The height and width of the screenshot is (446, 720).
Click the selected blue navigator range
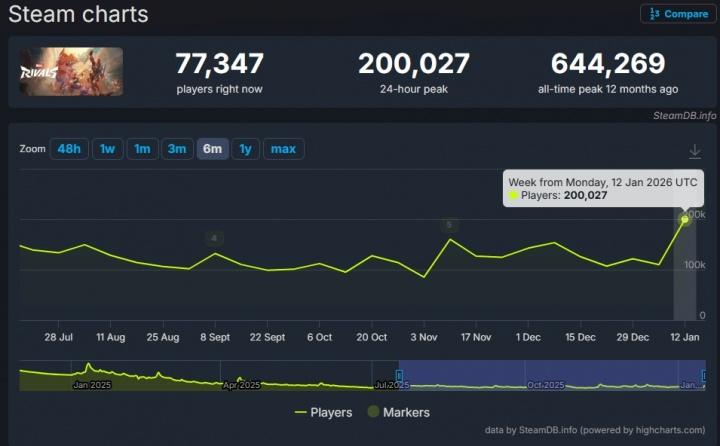[x=552, y=375]
